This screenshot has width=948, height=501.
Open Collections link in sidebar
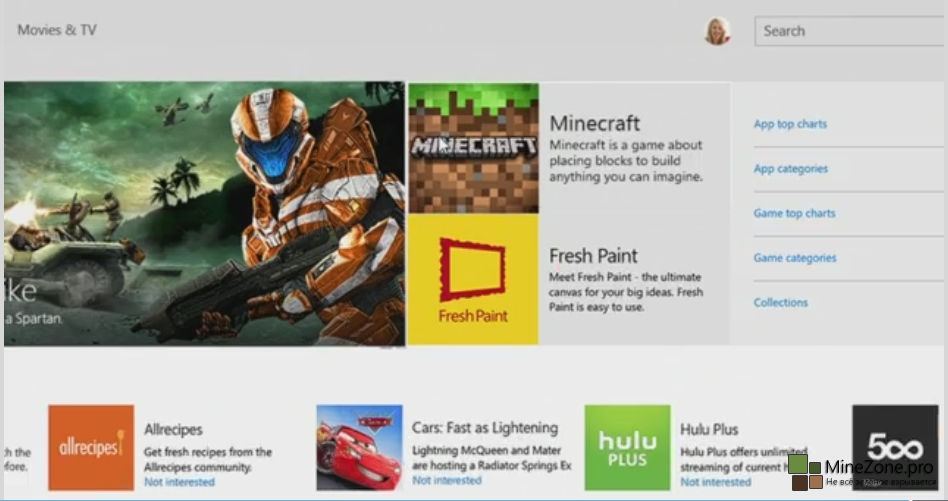781,303
